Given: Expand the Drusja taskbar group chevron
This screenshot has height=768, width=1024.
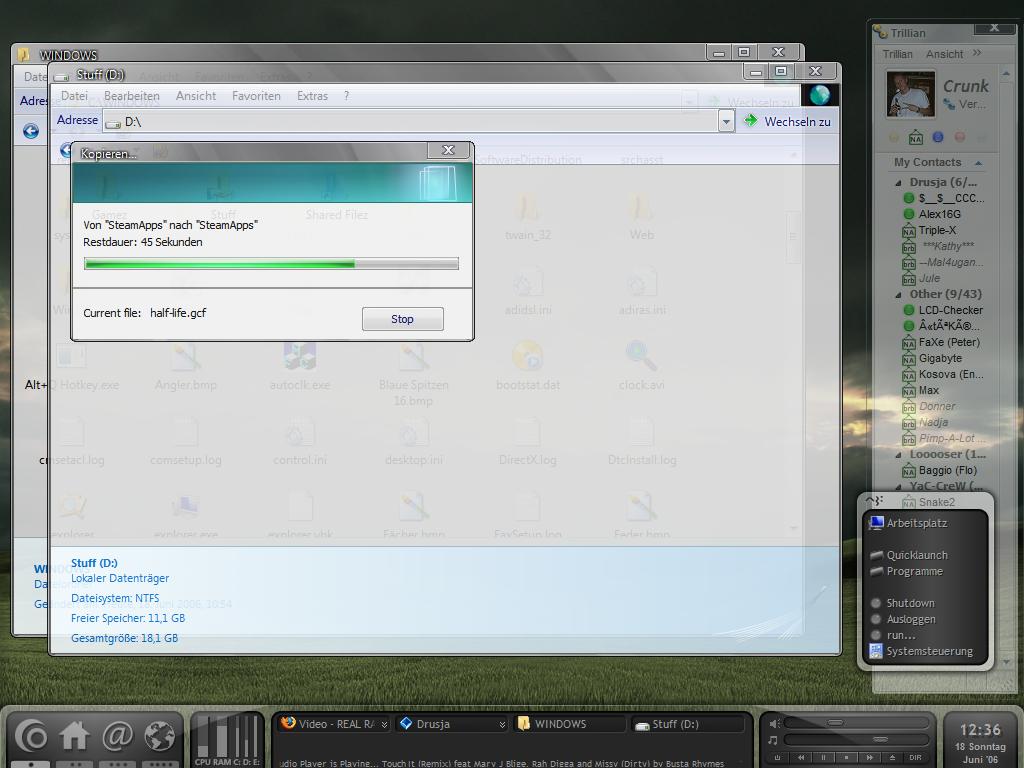Looking at the screenshot, I should (x=502, y=724).
